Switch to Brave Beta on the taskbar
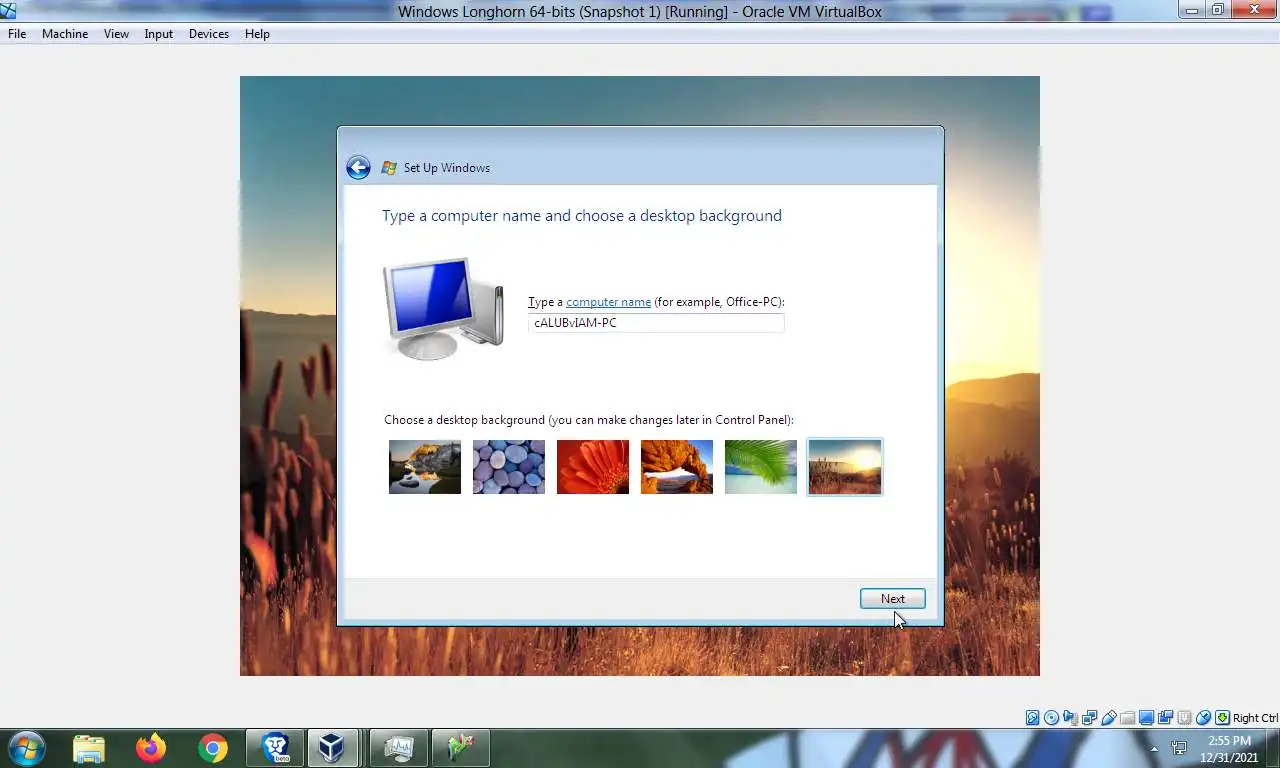Viewport: 1280px width, 768px height. click(275, 748)
